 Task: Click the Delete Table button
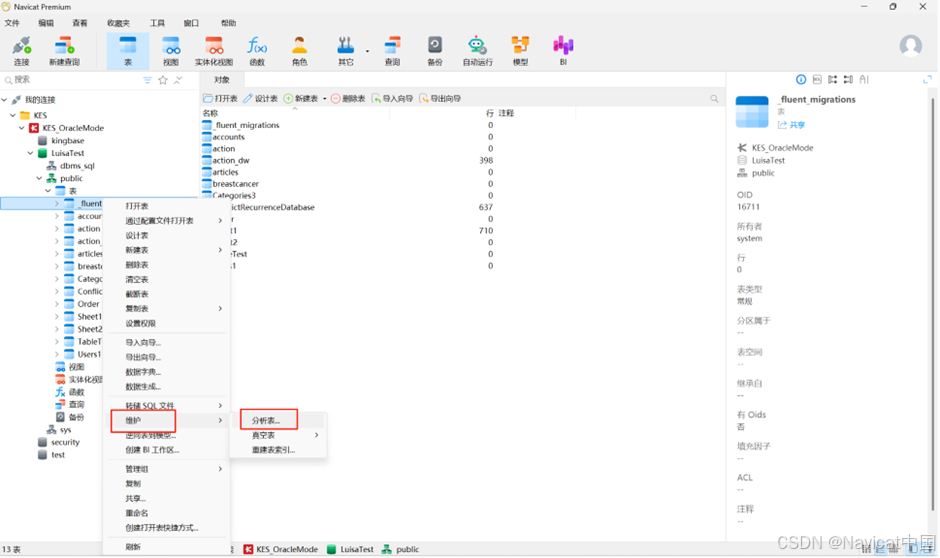click(x=348, y=98)
